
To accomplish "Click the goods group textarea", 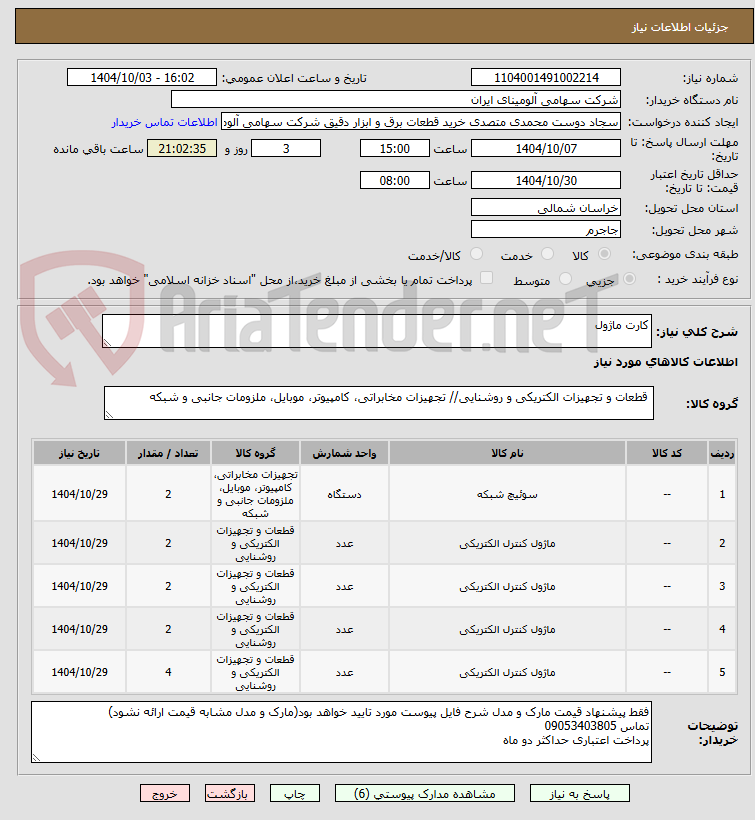I will click(379, 403).
